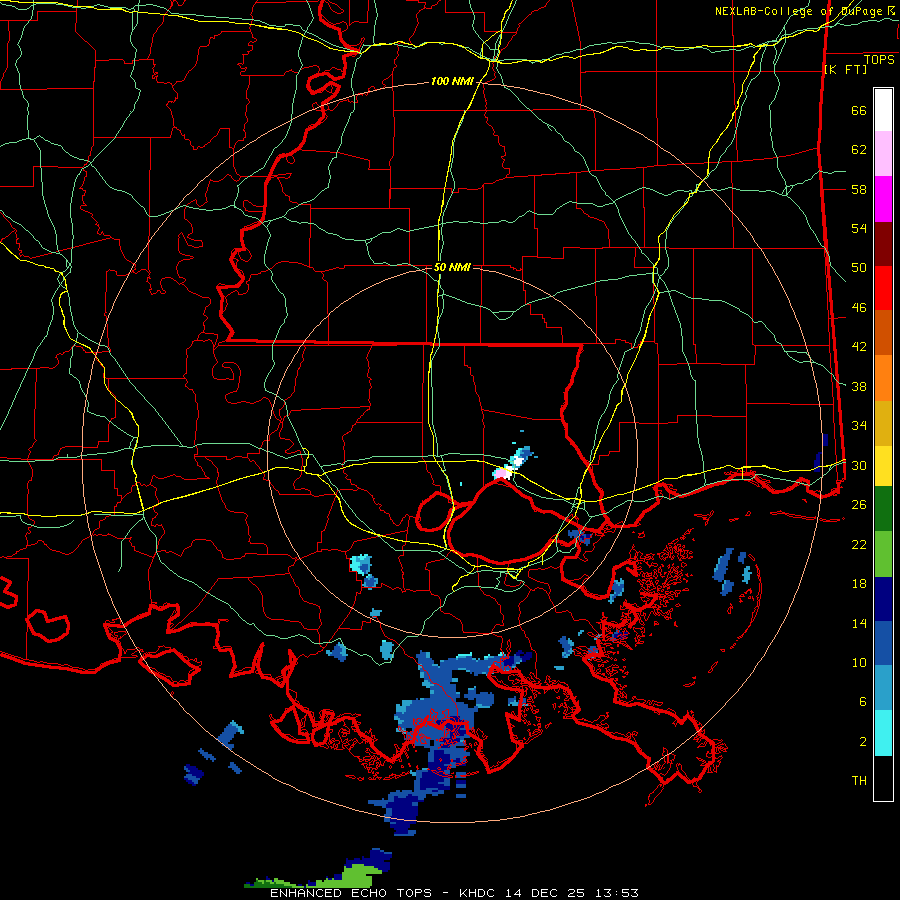Click the '10' legend value
This screenshot has width=900, height=900.
pos(859,662)
